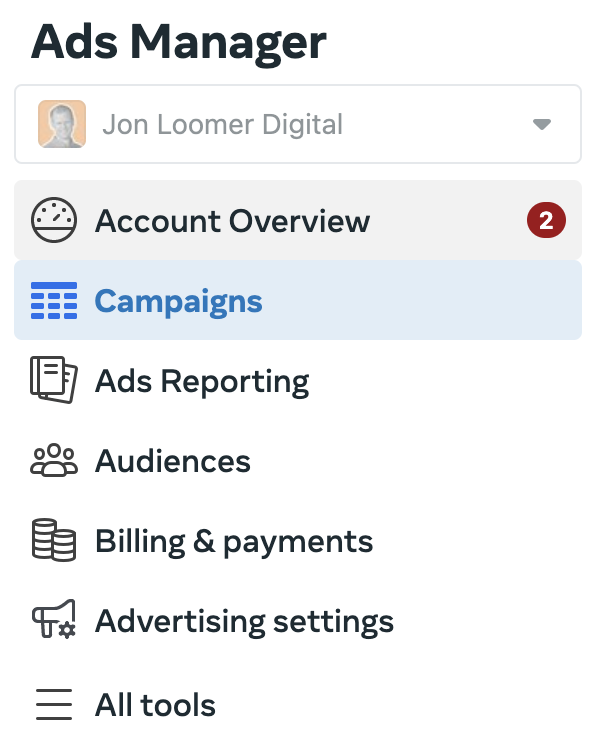Click the Audiences people icon
The height and width of the screenshot is (746, 592).
click(54, 461)
